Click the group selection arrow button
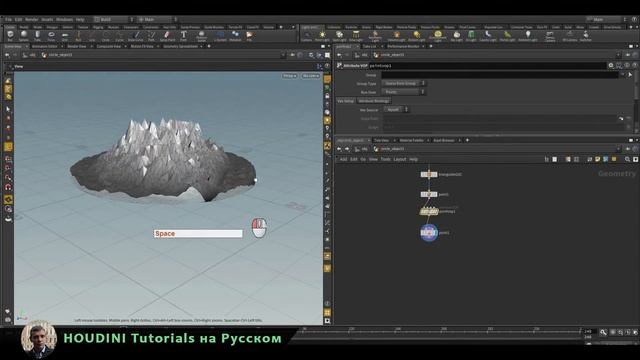 point(630,75)
